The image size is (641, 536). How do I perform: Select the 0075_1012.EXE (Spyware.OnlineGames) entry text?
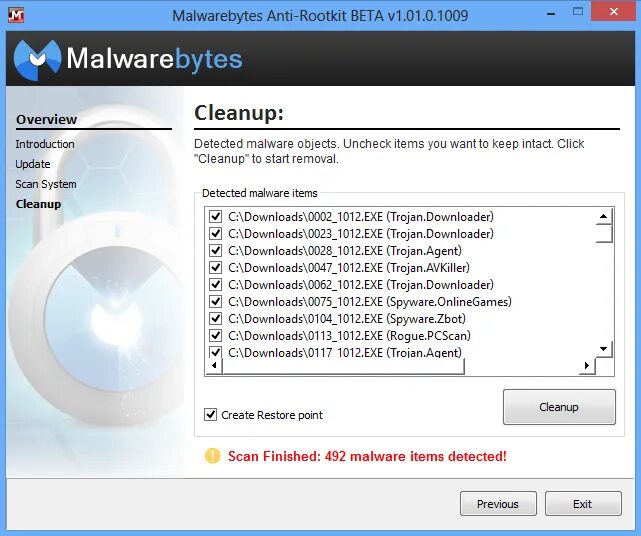[x=370, y=302]
